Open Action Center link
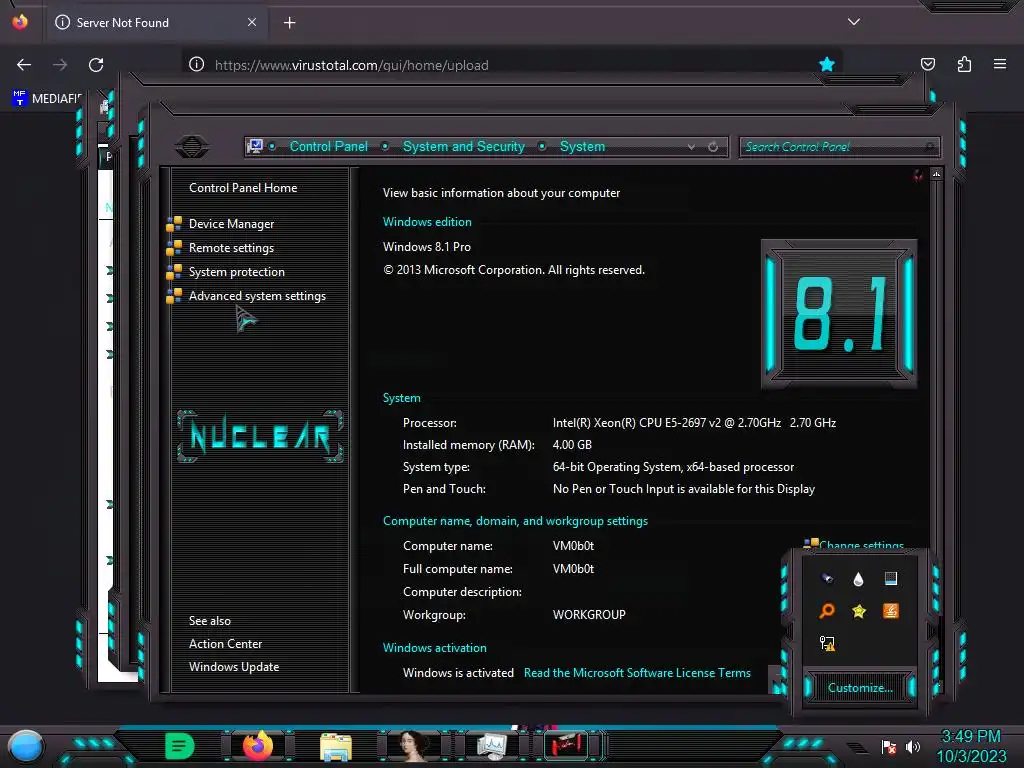The width and height of the screenshot is (1024, 768). coord(225,644)
